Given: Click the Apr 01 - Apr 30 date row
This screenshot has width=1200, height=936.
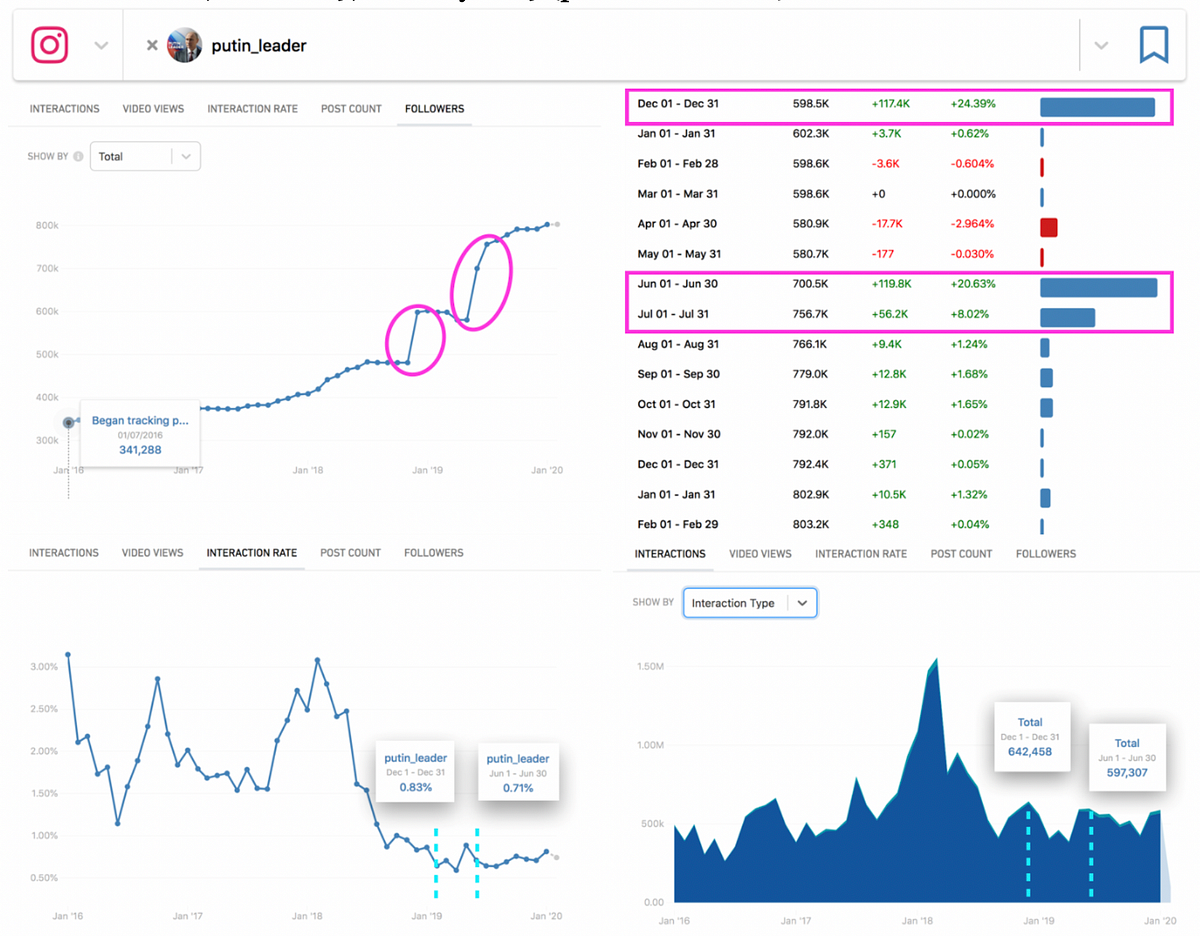Looking at the screenshot, I should pyautogui.click(x=678, y=224).
